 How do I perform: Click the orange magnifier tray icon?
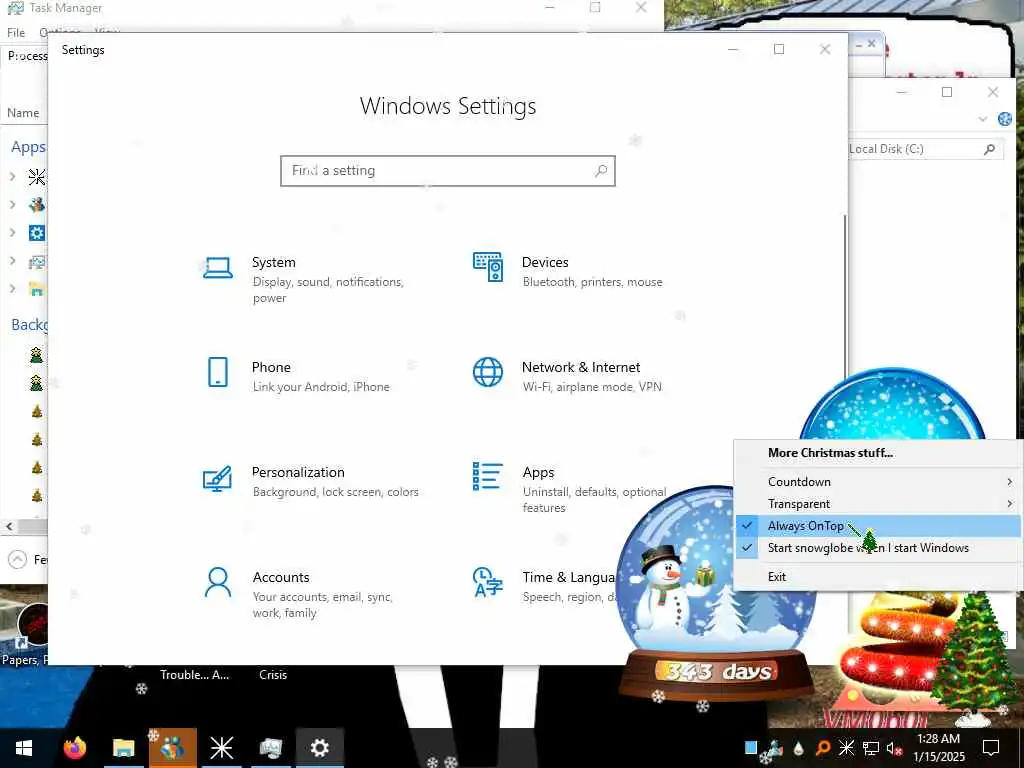(823, 748)
